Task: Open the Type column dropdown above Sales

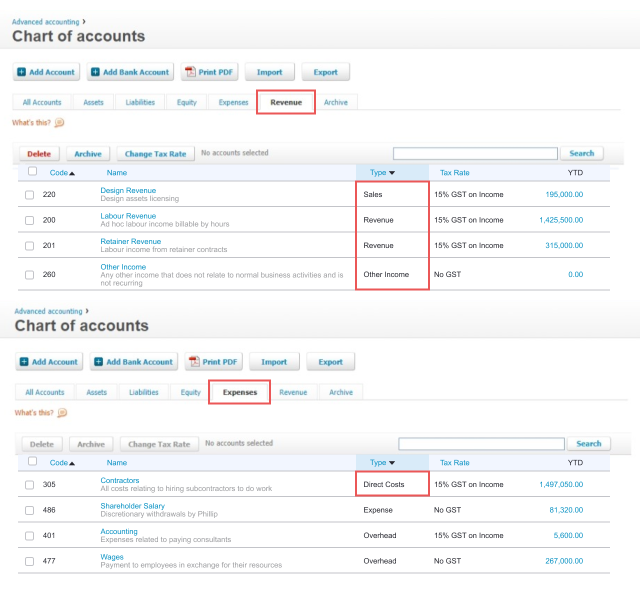Action: pos(391,173)
